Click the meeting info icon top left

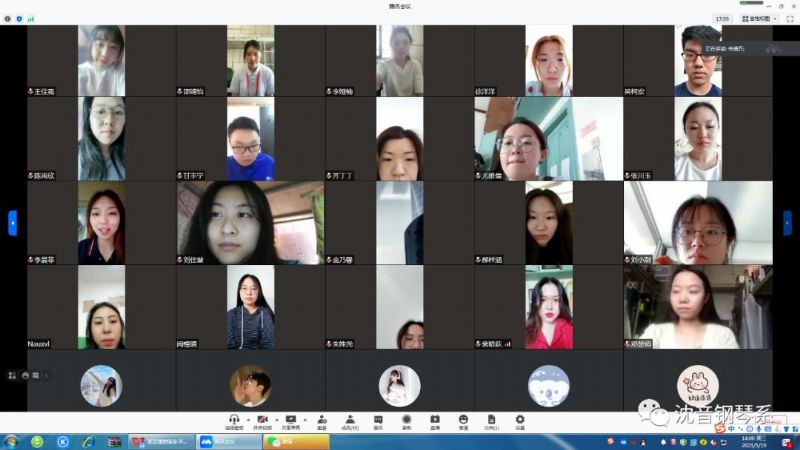pos(8,18)
